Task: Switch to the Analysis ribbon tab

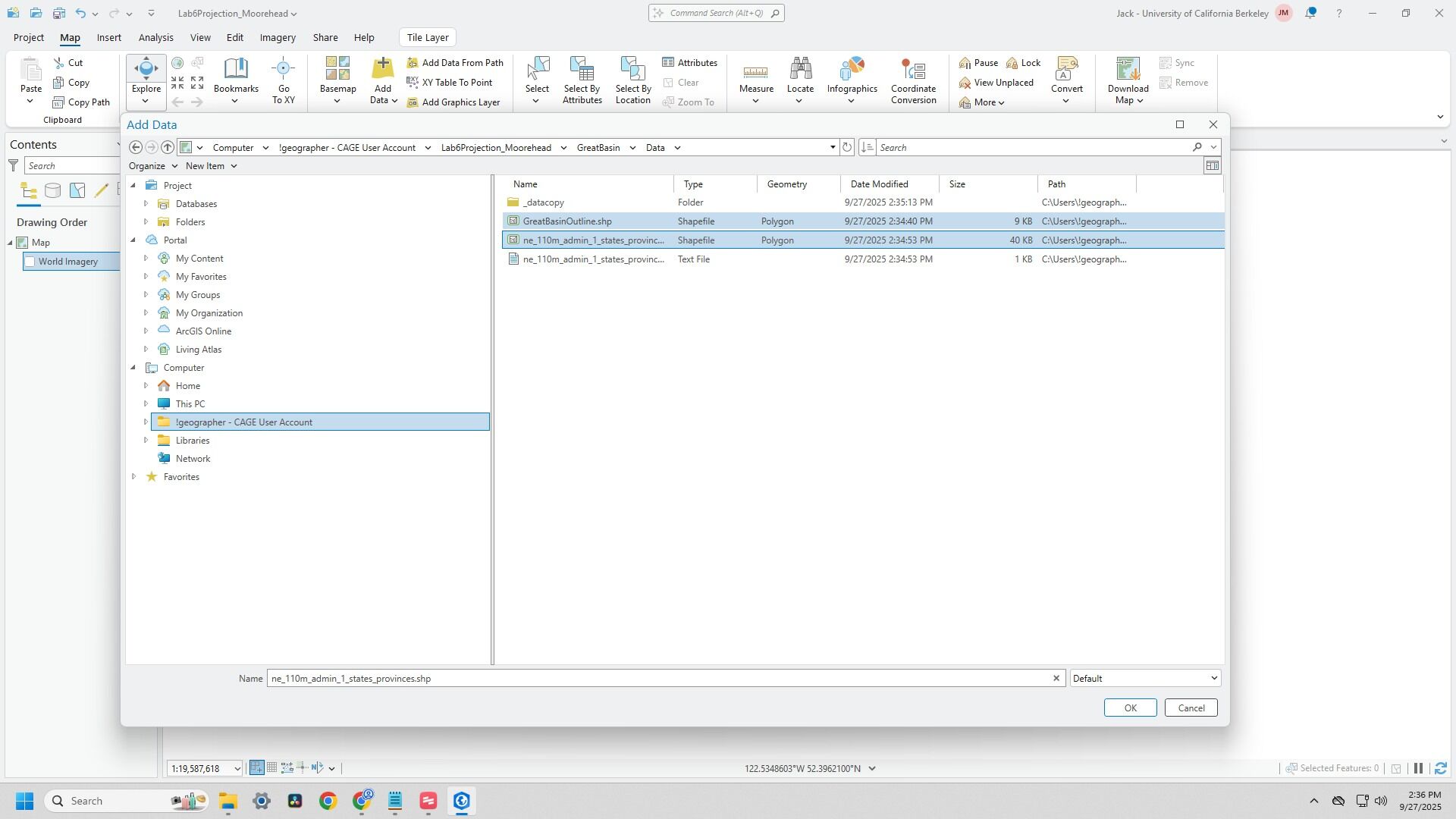Action: coord(155,37)
